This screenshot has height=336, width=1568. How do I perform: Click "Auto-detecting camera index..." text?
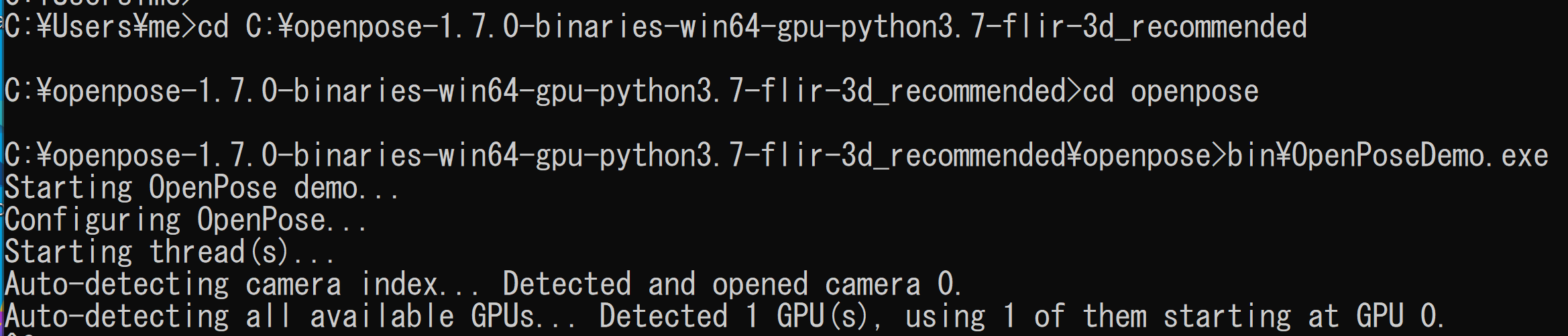[x=241, y=284]
